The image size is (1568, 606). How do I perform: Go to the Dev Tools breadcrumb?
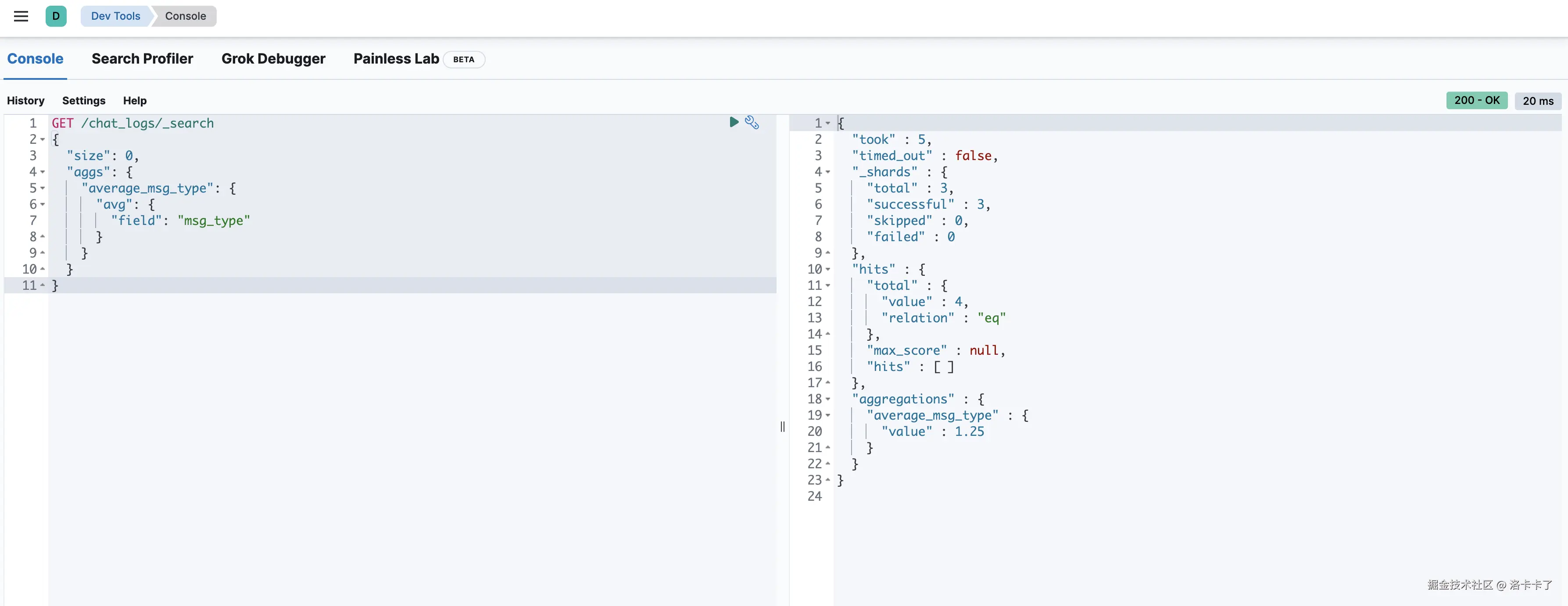point(115,16)
